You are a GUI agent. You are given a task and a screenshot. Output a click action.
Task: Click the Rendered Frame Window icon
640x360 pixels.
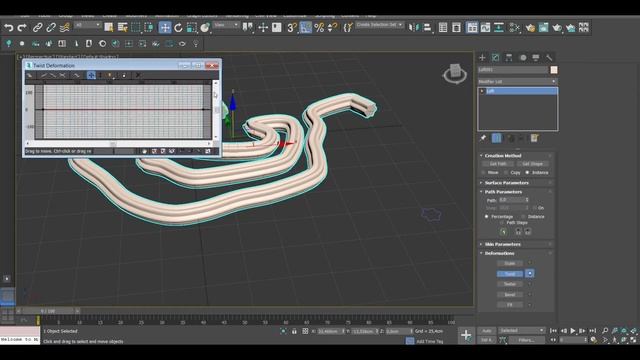[544, 27]
